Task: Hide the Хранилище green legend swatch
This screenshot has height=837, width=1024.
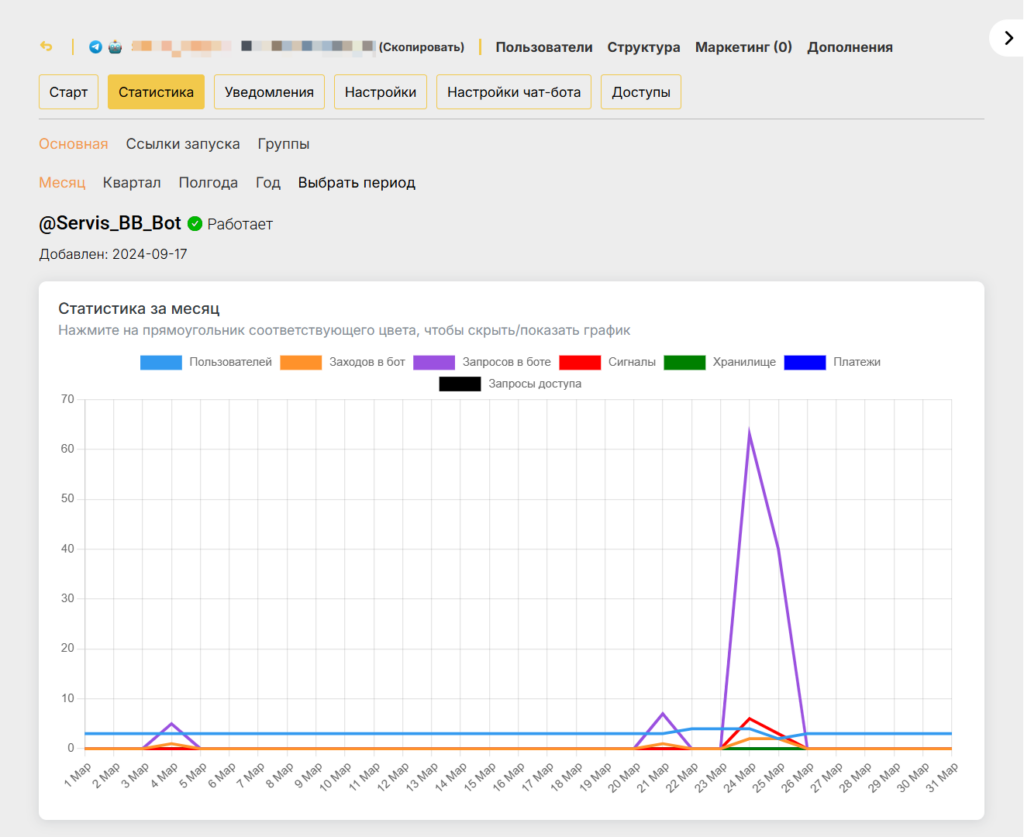Action: (684, 362)
